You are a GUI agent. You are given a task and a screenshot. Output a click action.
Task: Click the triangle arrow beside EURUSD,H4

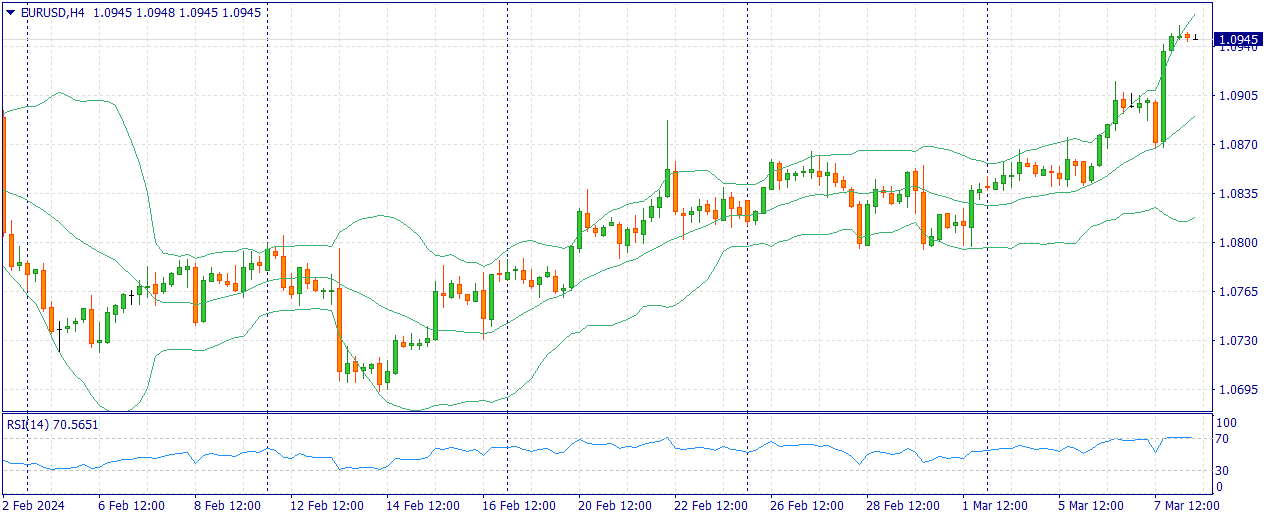(x=10, y=13)
